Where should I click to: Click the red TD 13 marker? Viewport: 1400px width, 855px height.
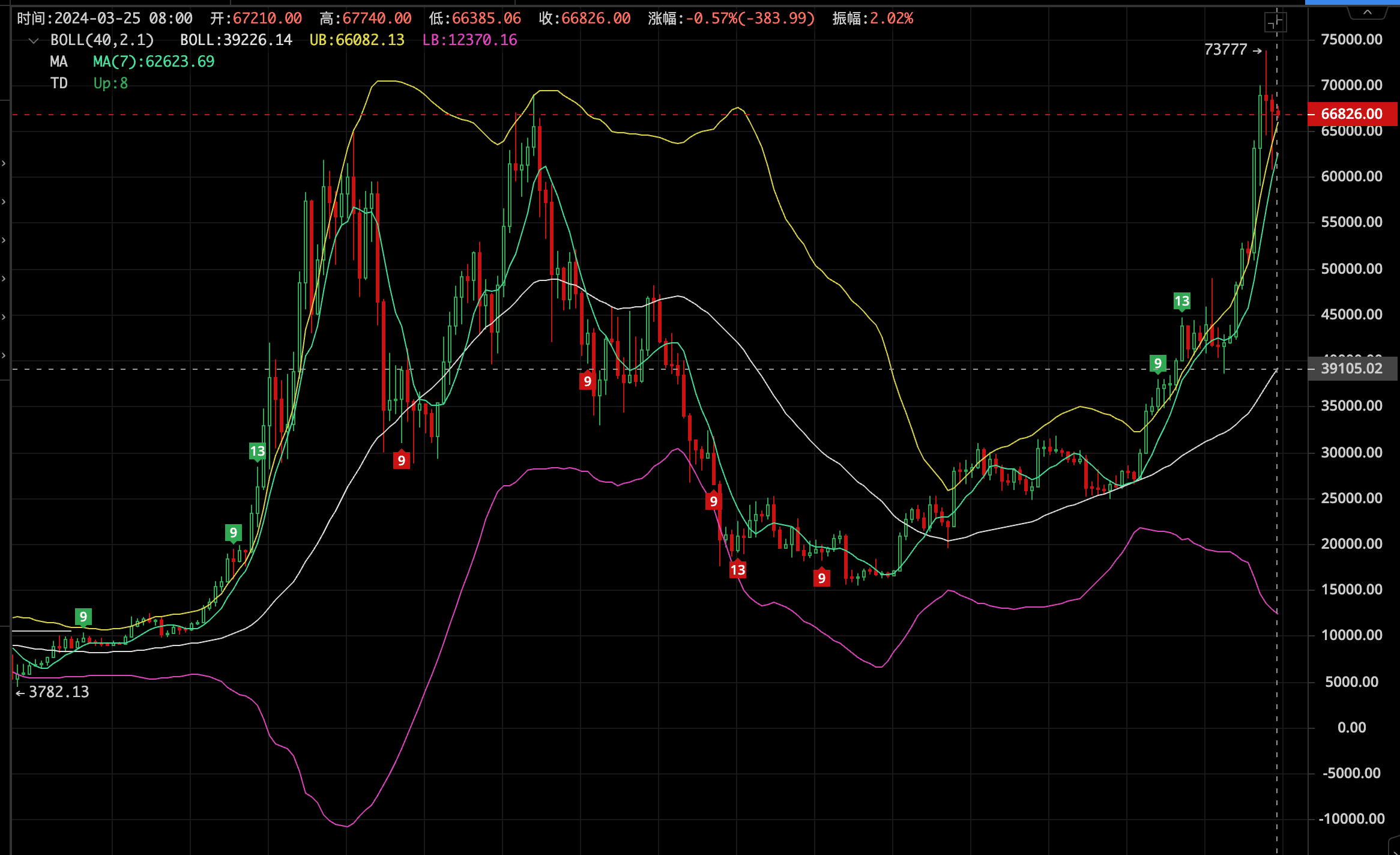point(737,569)
